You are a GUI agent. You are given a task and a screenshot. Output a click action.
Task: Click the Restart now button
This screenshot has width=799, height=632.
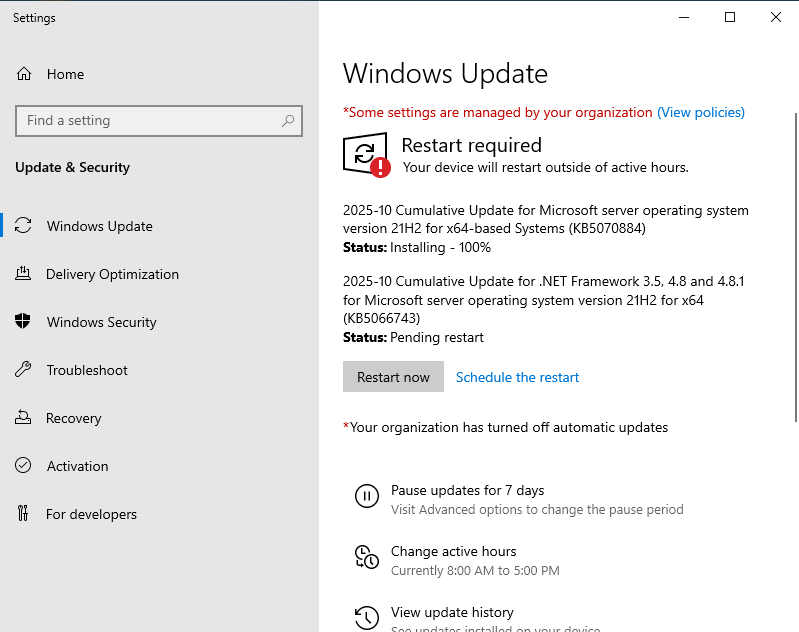(x=393, y=377)
